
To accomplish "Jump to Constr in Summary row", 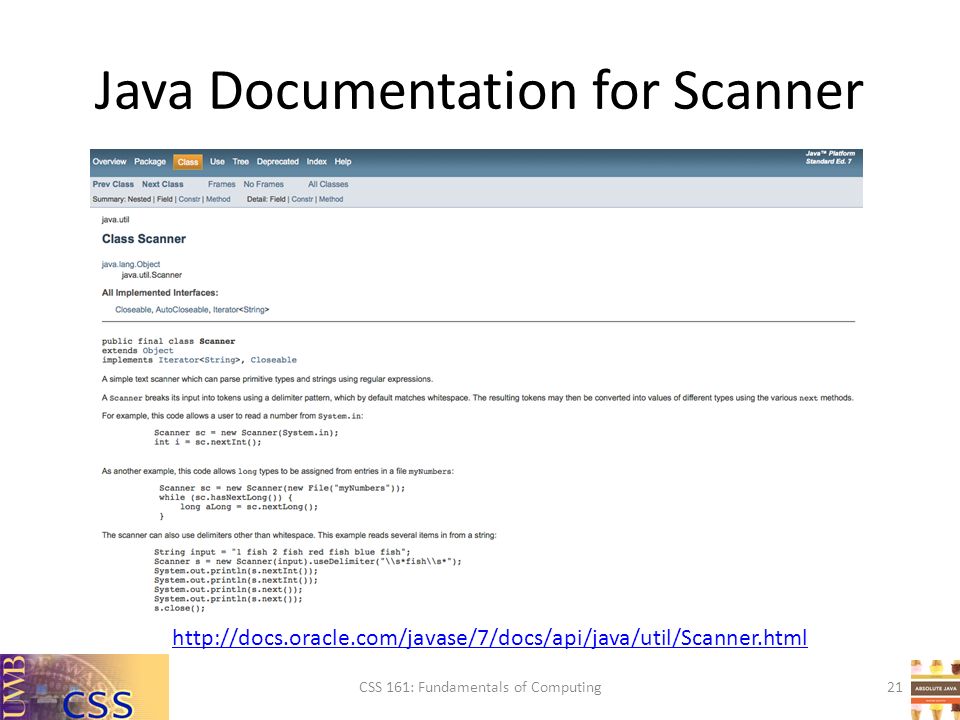I will 189,200.
